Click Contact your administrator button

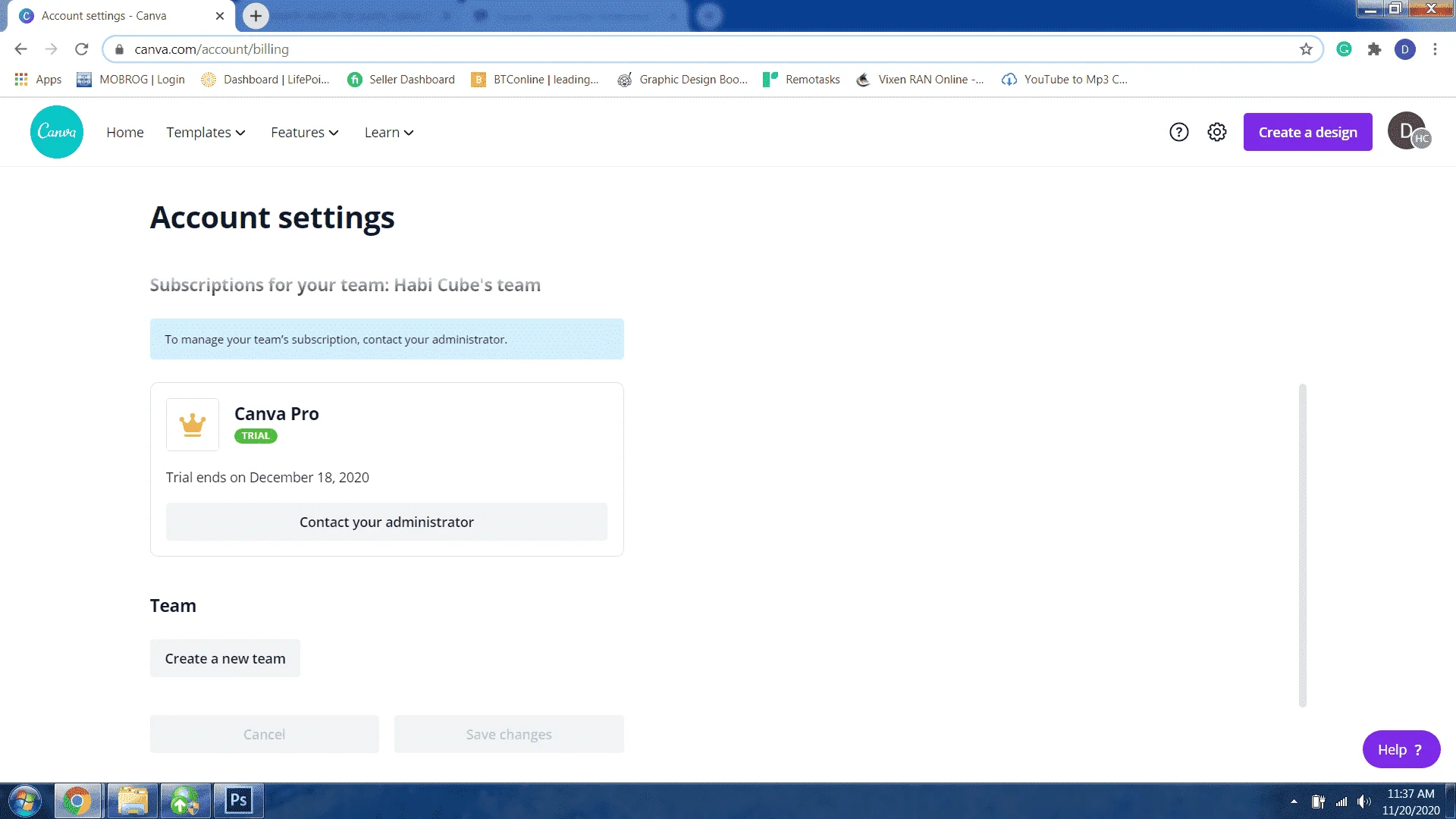tap(387, 522)
